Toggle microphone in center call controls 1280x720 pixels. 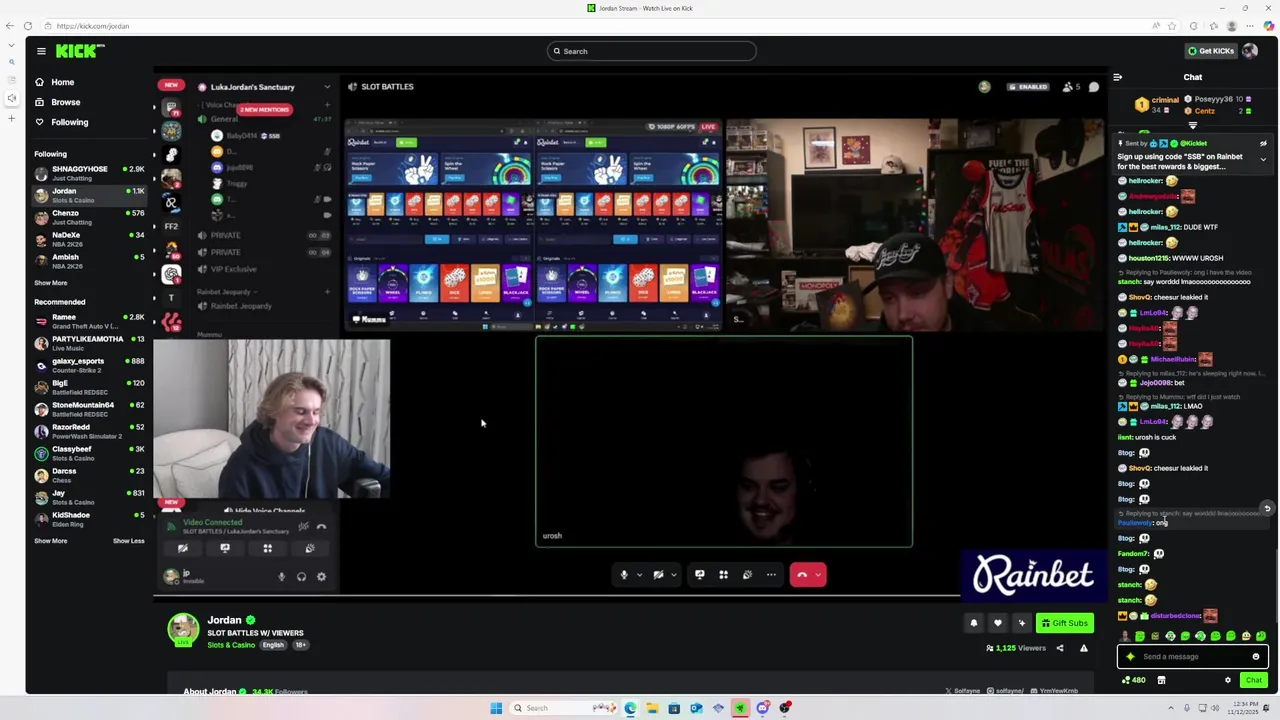(624, 574)
